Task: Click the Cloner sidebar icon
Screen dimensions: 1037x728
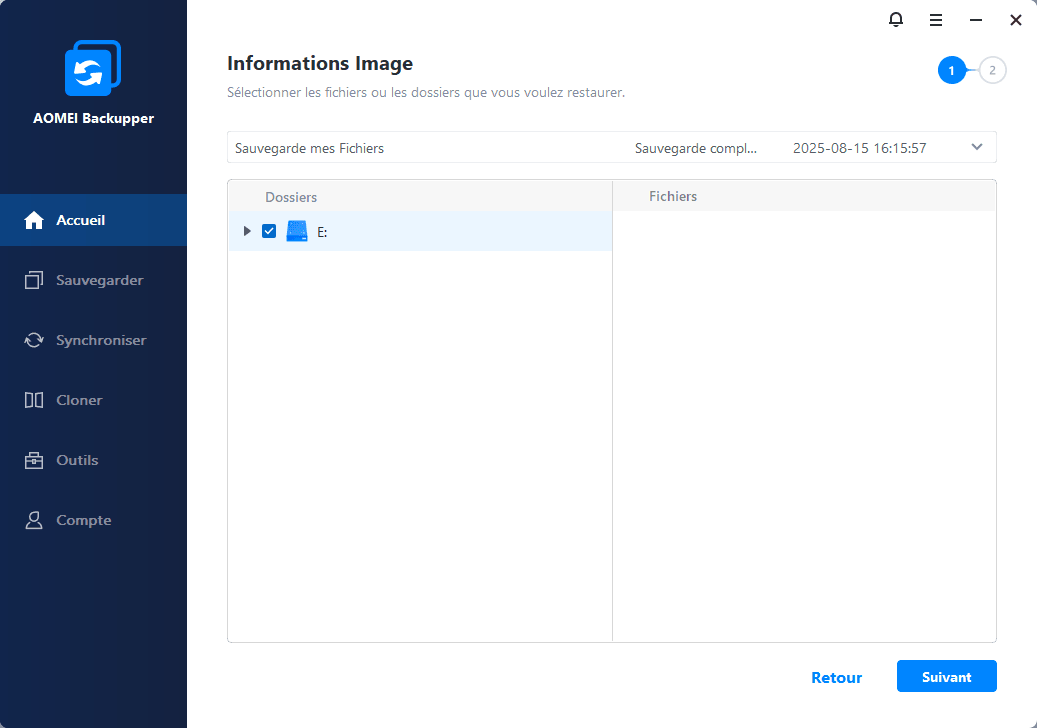Action: point(34,400)
